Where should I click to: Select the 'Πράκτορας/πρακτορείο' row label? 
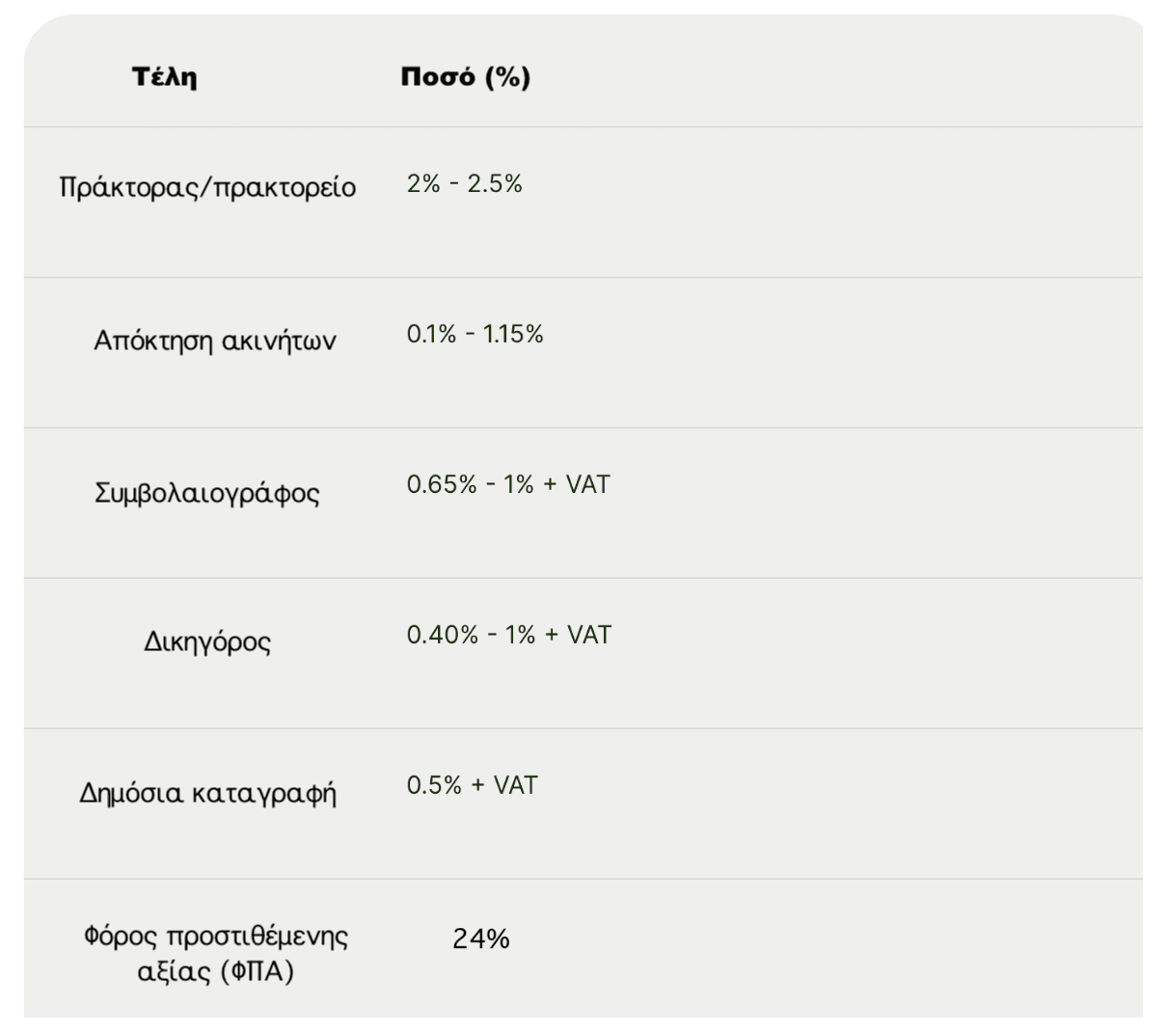pos(207,187)
